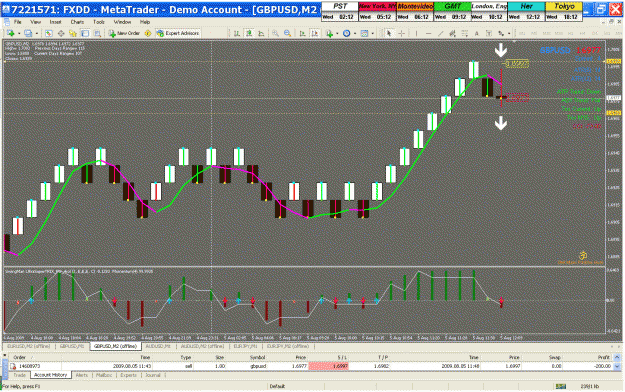Open the Experts terminal tab
Viewport: 625px width, 392px height.
tap(128, 375)
